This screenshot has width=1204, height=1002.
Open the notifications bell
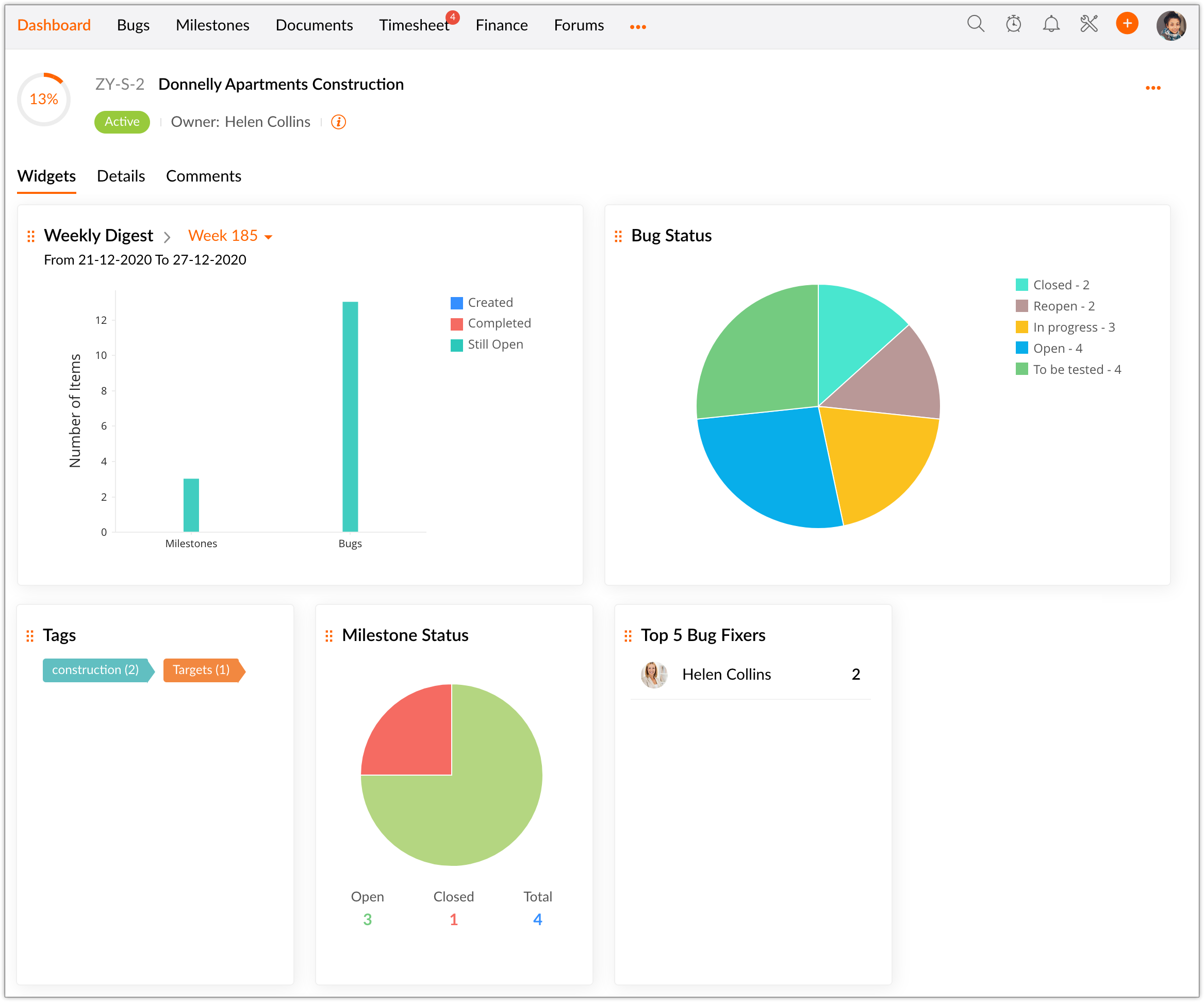tap(1050, 24)
